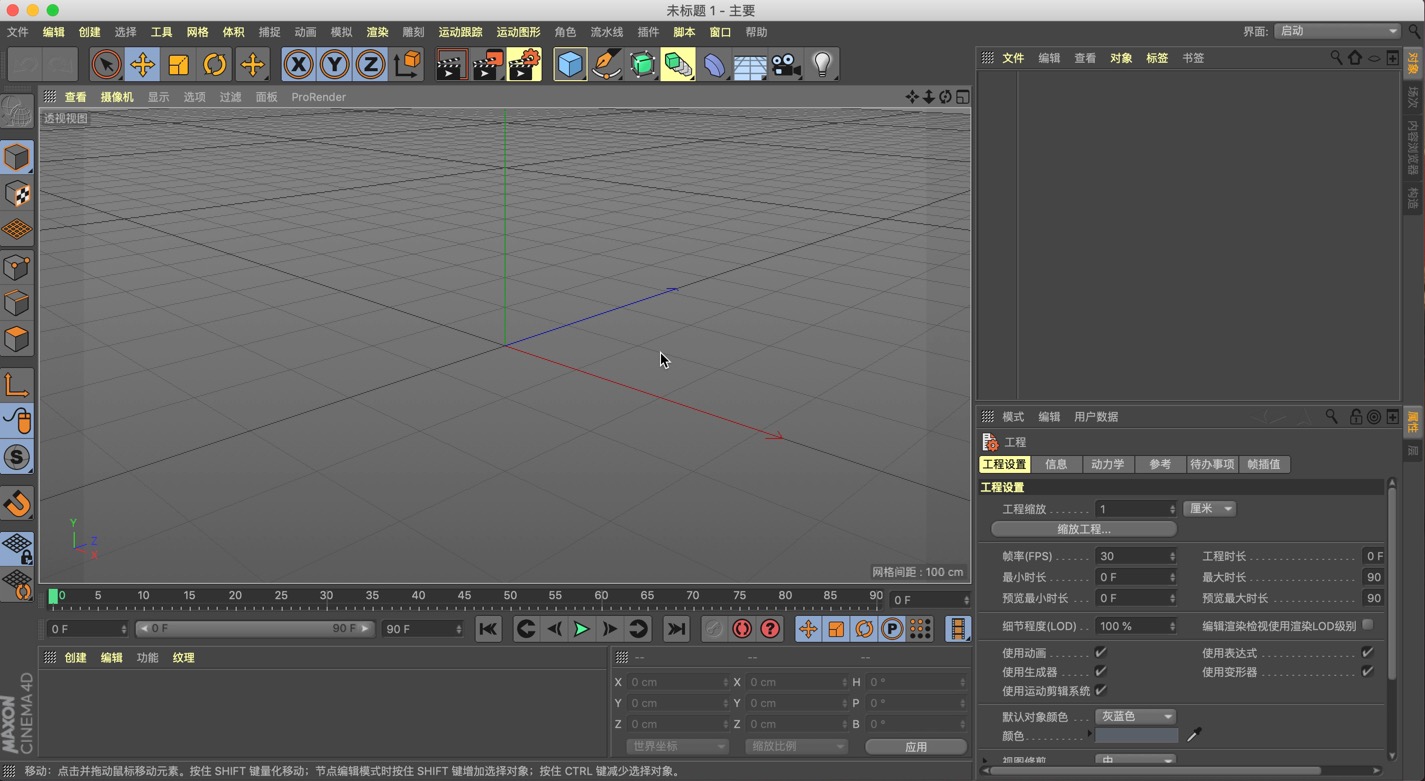Toggle 使用表达式 checkbox
The width and height of the screenshot is (1425, 781).
[x=1367, y=653]
